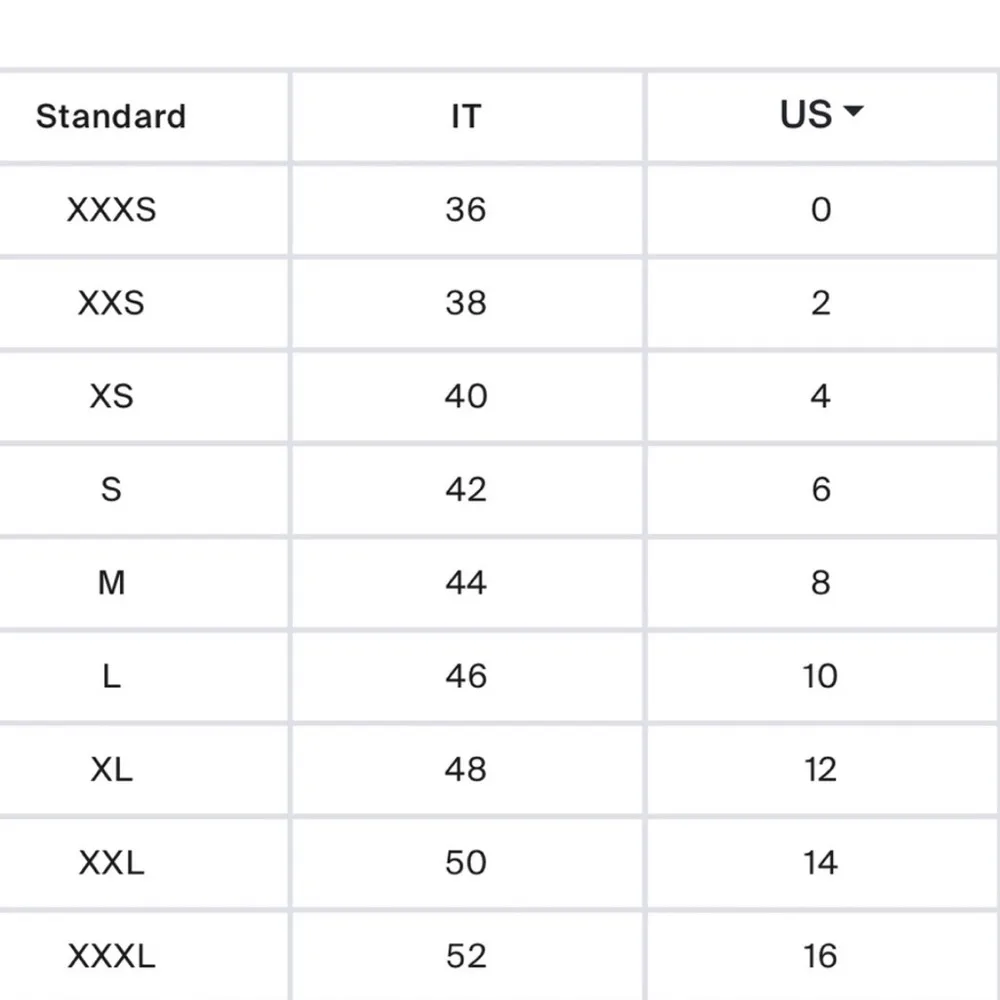The image size is (1000, 1000).
Task: Click IT size 44 cell
Action: 466,583
